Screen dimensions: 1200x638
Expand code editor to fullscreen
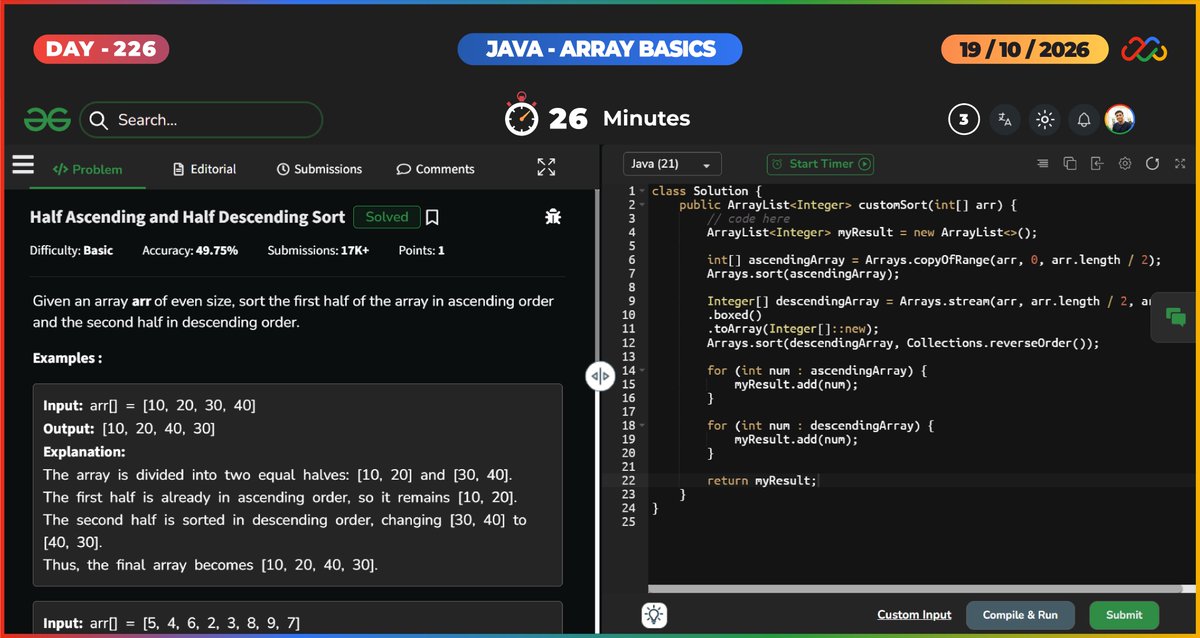pos(1179,163)
